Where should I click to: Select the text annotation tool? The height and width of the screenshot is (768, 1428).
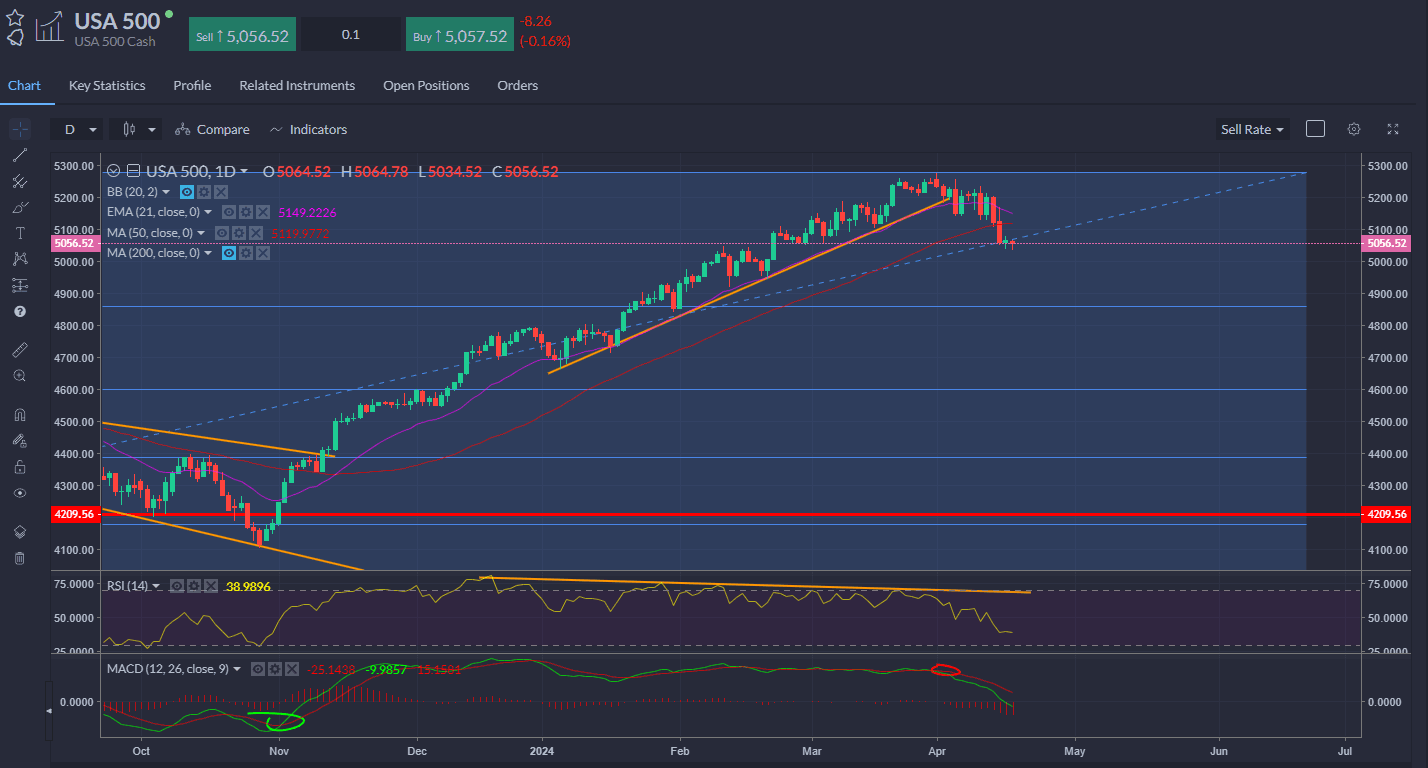[x=20, y=233]
